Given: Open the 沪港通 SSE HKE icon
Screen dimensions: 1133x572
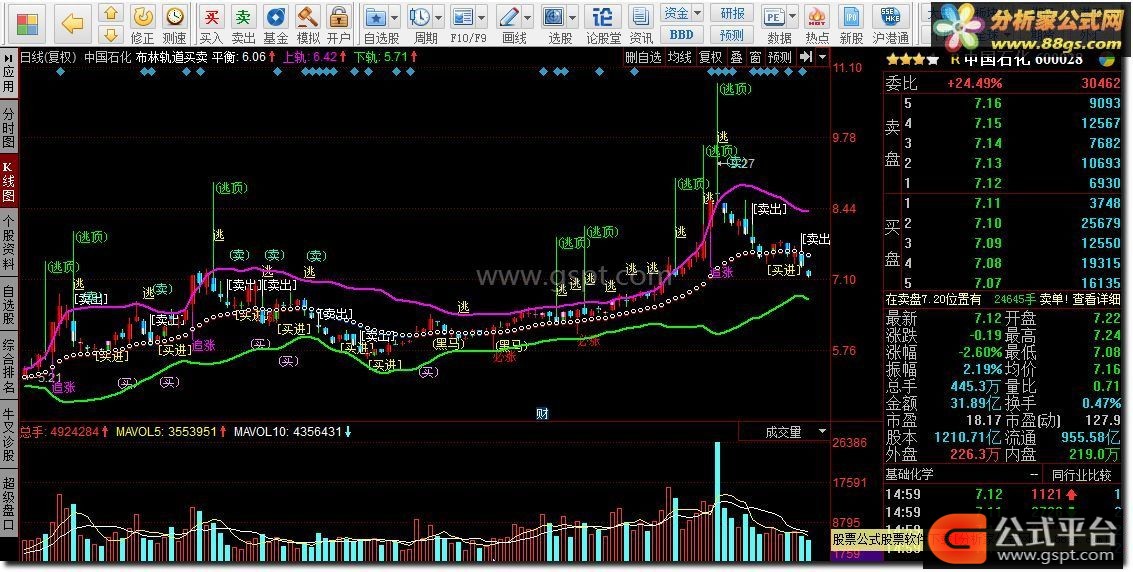Looking at the screenshot, I should point(891,24).
